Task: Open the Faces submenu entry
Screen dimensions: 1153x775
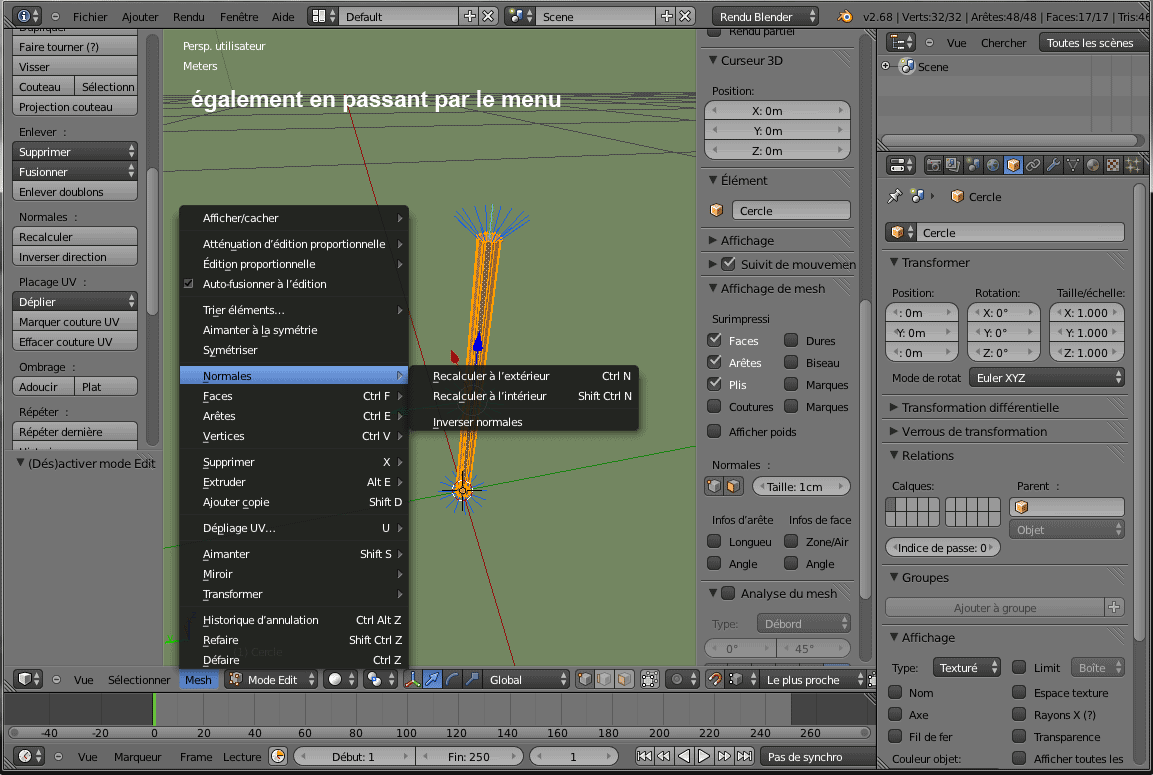Action: pos(294,396)
